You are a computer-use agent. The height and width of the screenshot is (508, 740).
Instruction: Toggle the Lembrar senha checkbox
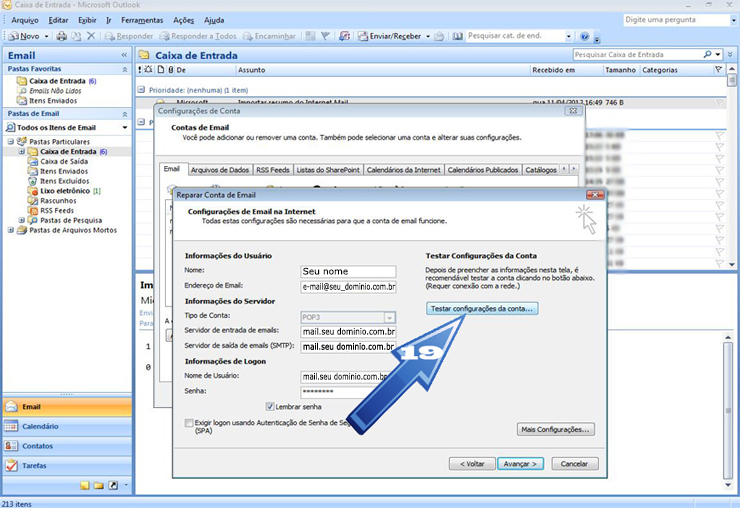point(271,407)
